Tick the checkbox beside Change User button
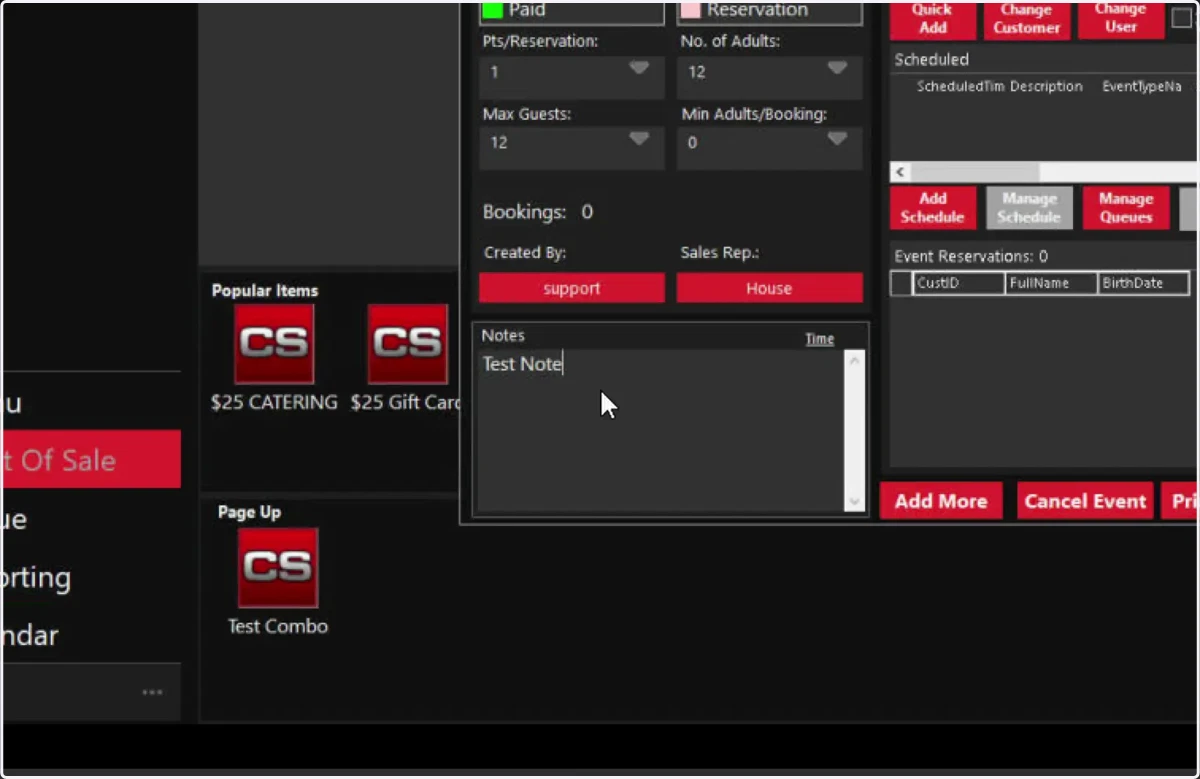 click(x=1181, y=18)
